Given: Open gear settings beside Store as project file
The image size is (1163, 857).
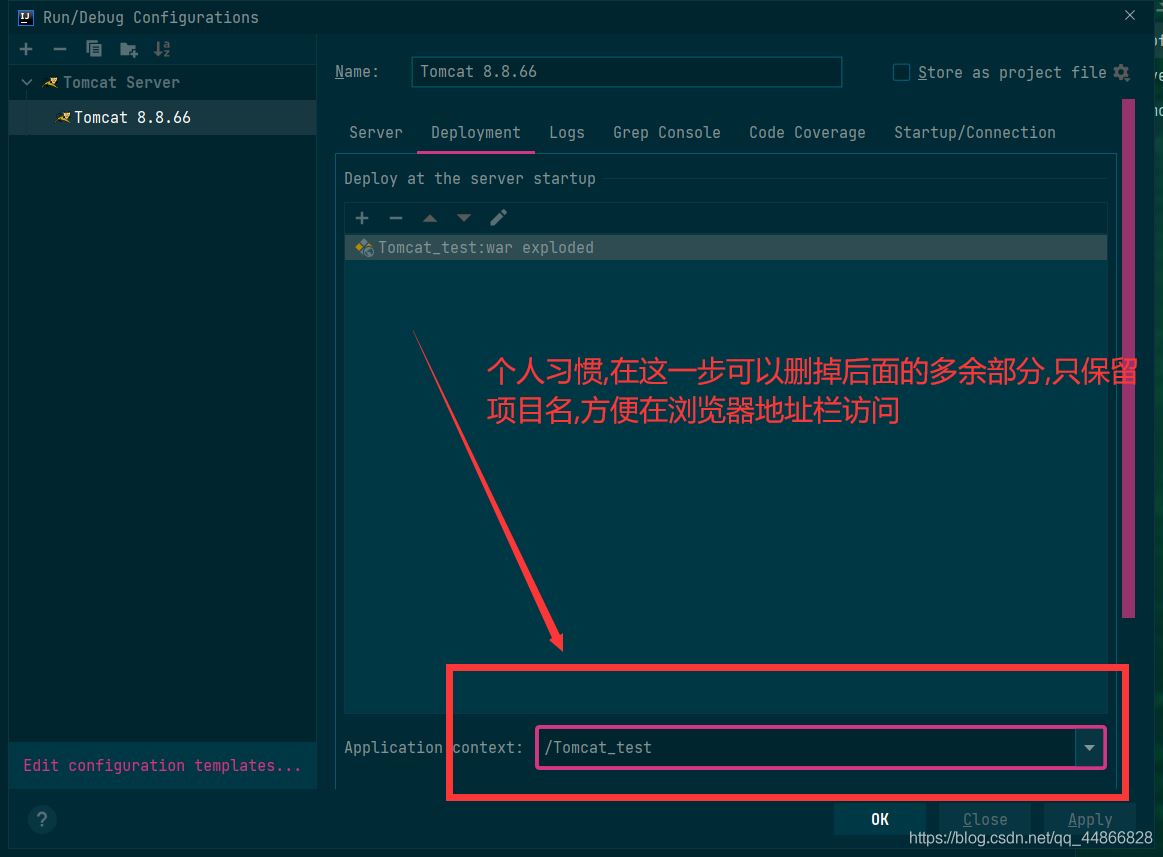Looking at the screenshot, I should 1121,72.
